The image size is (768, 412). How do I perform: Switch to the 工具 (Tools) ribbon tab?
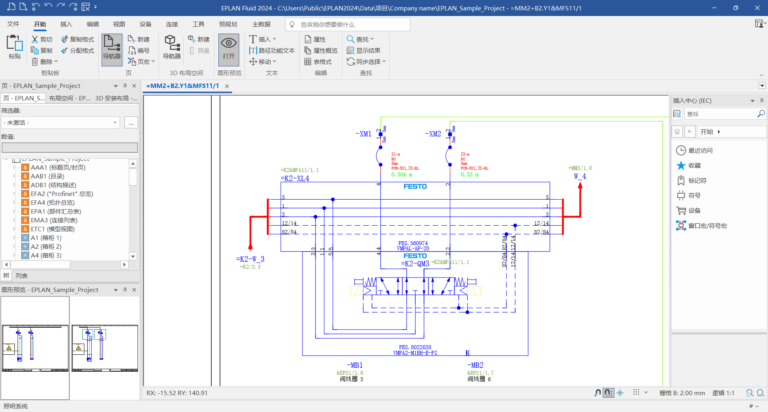click(198, 24)
